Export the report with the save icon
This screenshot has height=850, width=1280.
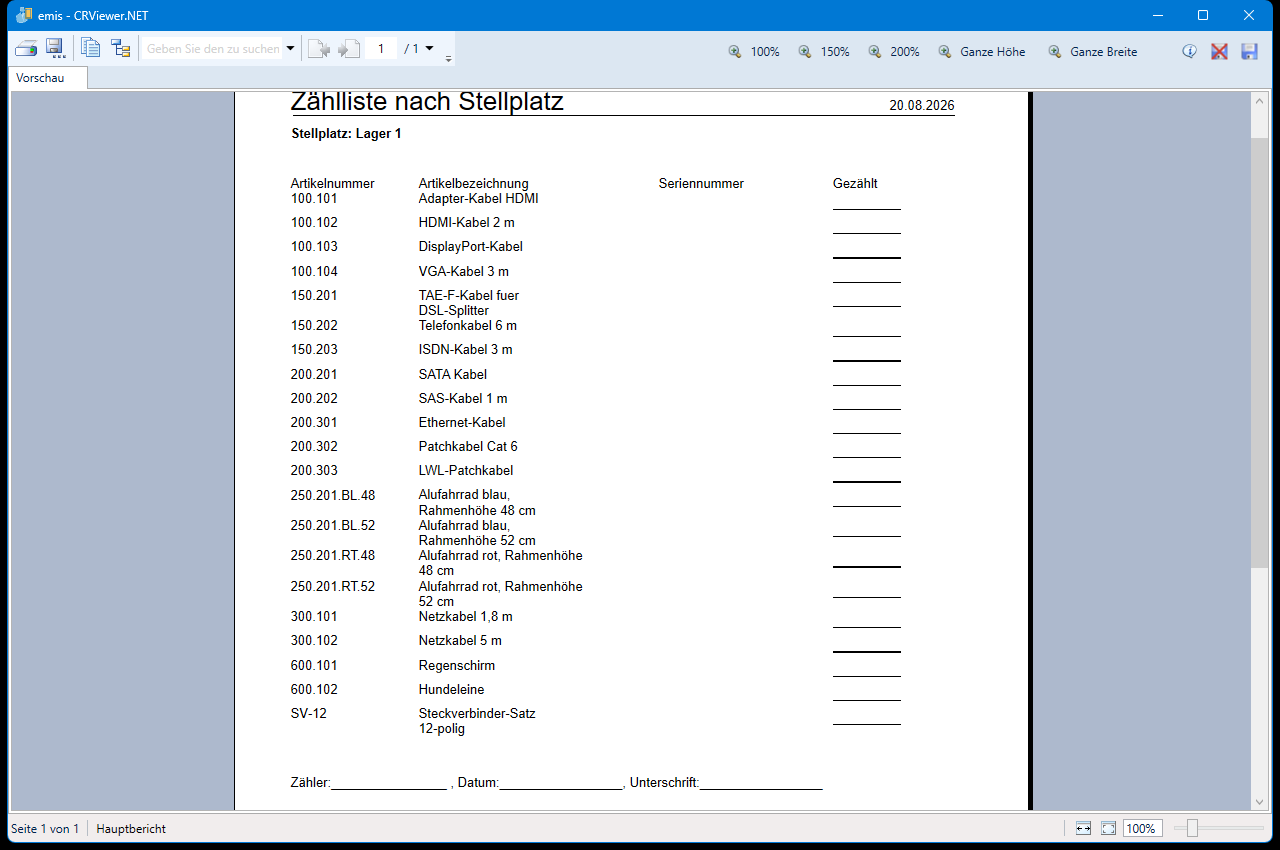[55, 49]
